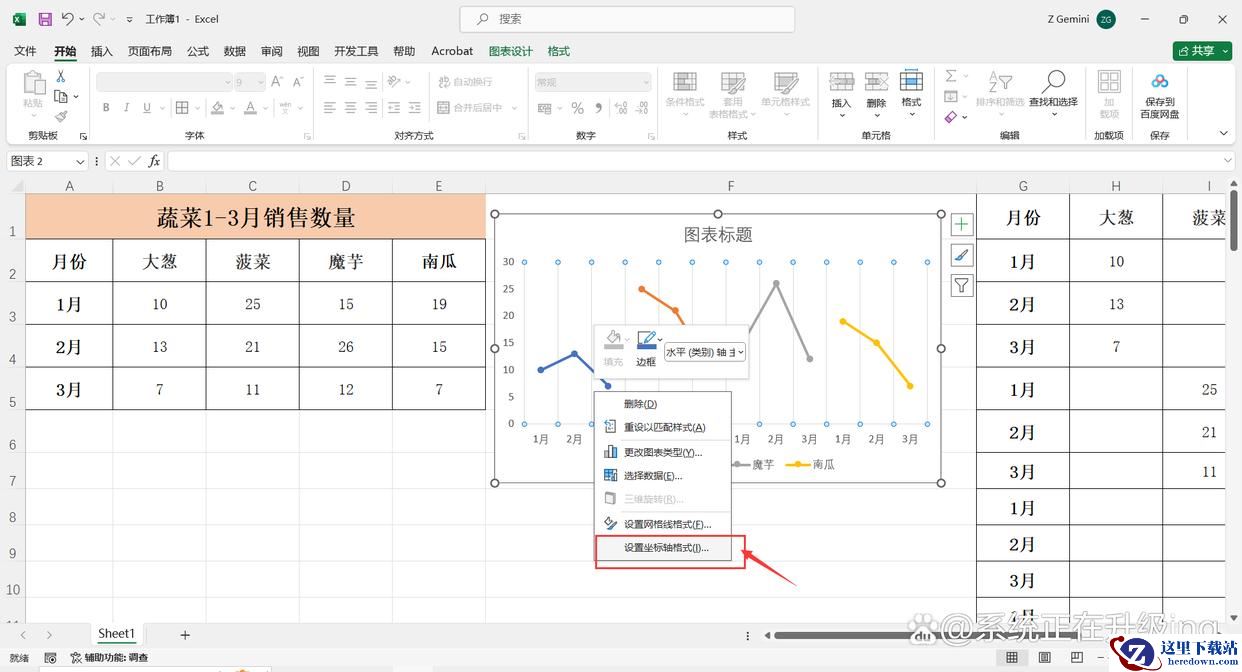Image resolution: width=1242 pixels, height=672 pixels.
Task: Click the Insert Function fx icon
Action: pos(154,161)
